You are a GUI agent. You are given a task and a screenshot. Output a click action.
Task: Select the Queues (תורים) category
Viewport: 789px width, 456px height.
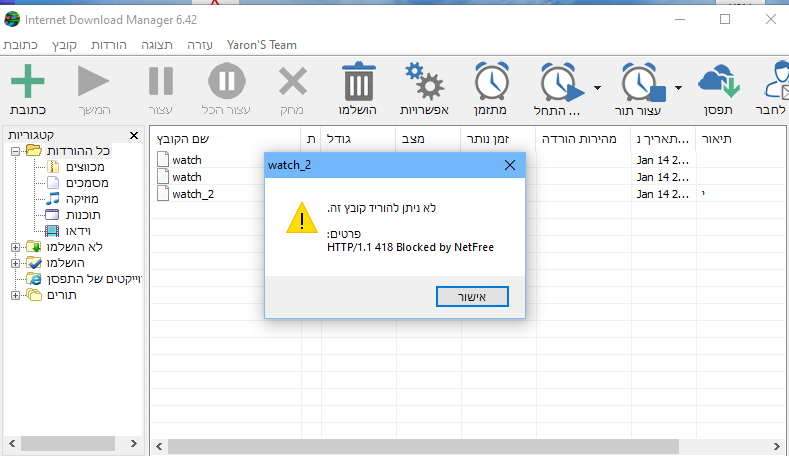tap(61, 295)
